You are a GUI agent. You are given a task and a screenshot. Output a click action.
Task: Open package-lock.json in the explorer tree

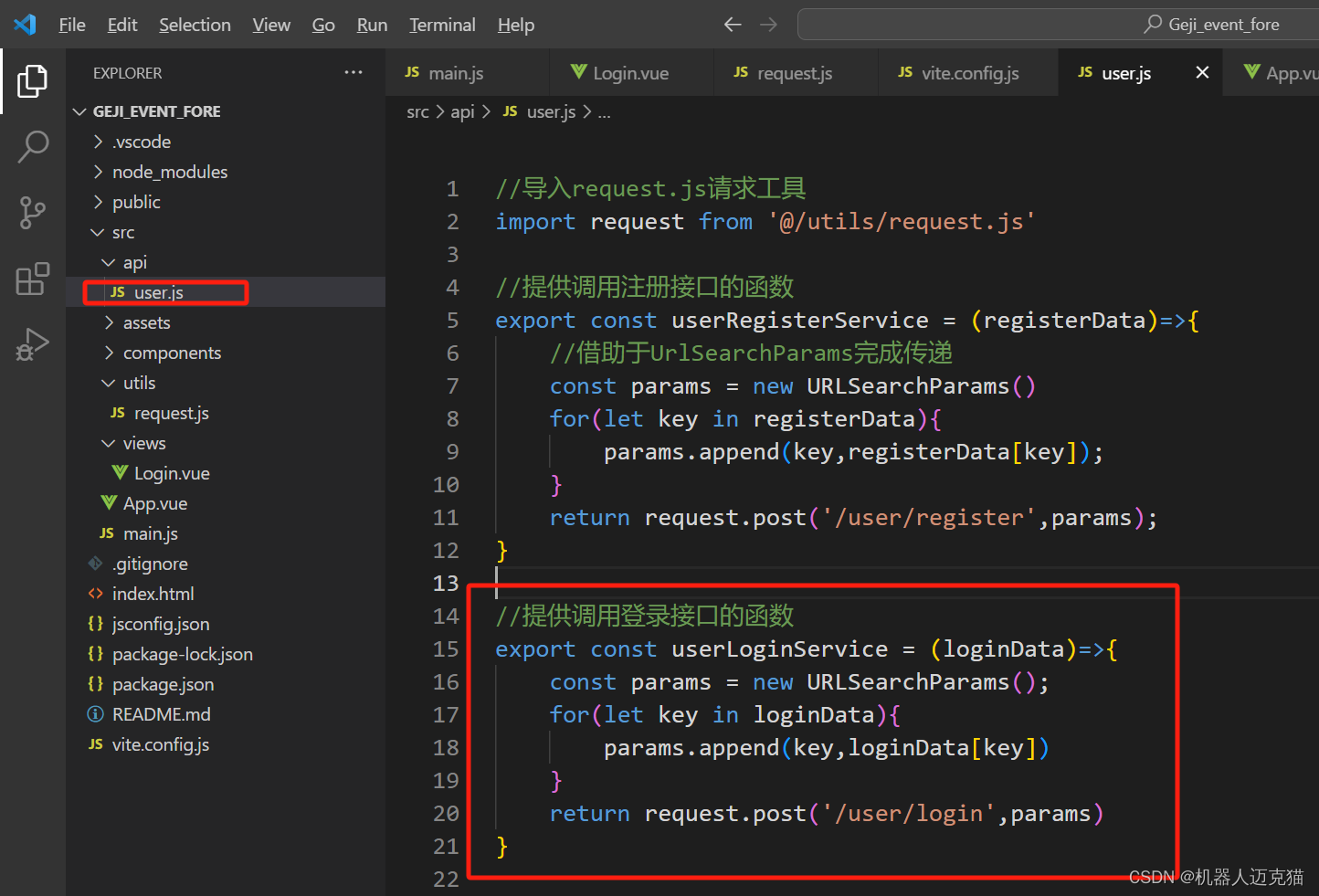pos(226,654)
